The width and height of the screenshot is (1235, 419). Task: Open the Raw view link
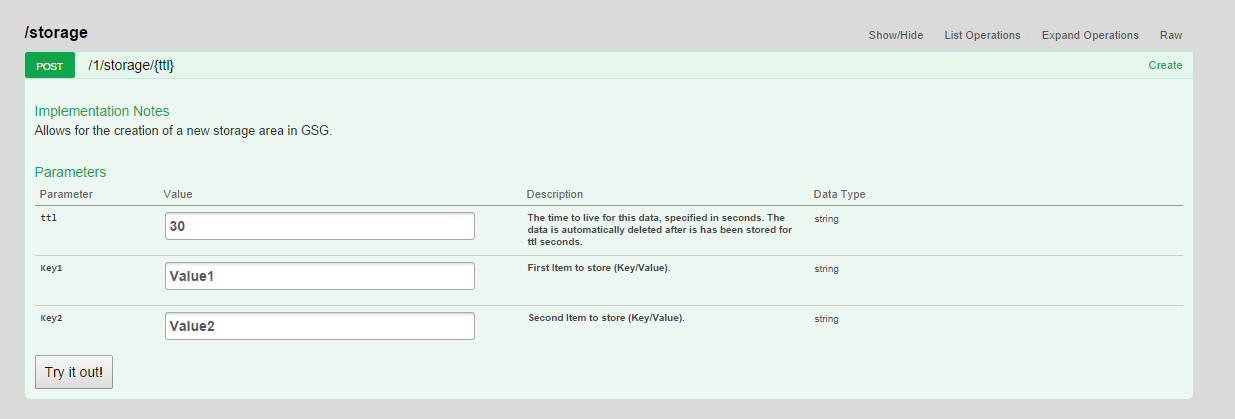[x=1171, y=35]
